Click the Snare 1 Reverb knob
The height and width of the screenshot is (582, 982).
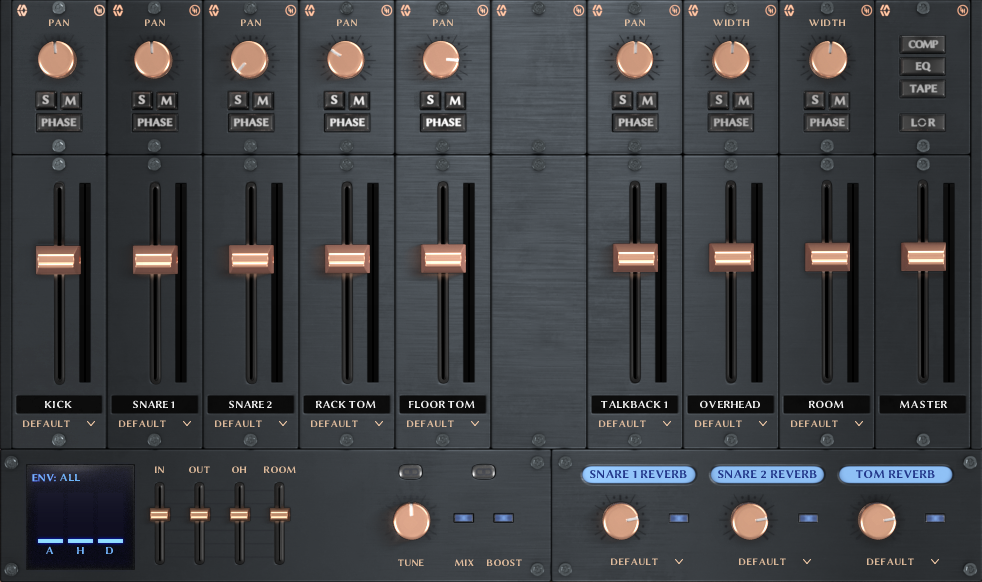click(620, 521)
